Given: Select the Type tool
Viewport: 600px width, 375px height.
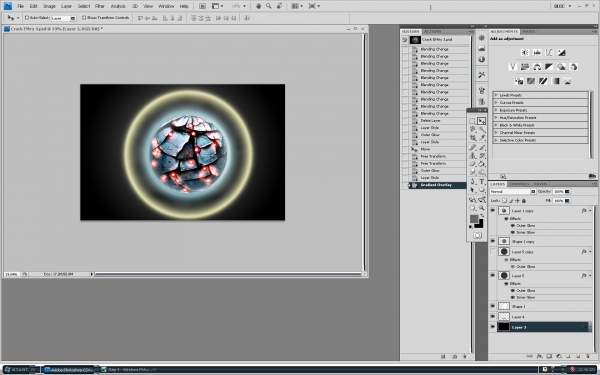Looking at the screenshot, I should [x=481, y=182].
